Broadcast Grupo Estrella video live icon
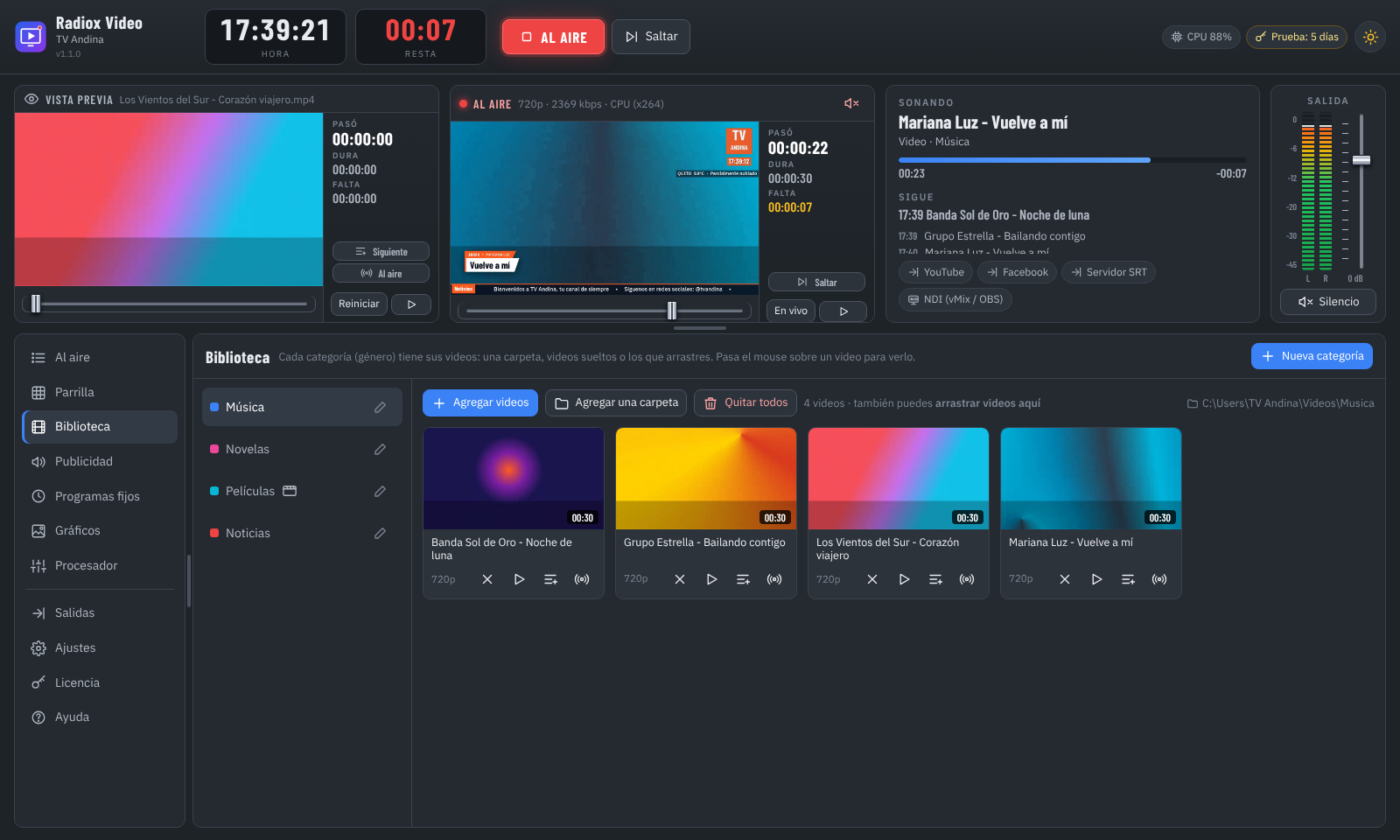 pyautogui.click(x=774, y=579)
